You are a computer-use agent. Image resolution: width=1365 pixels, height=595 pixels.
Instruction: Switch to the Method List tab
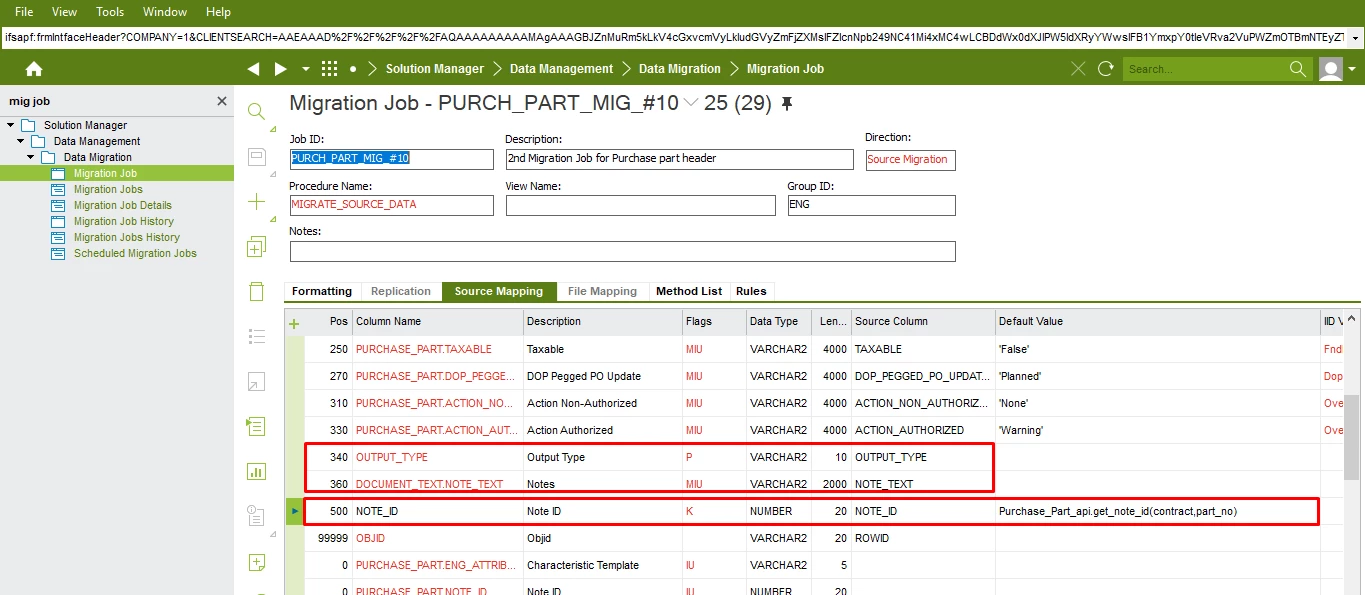pos(689,291)
